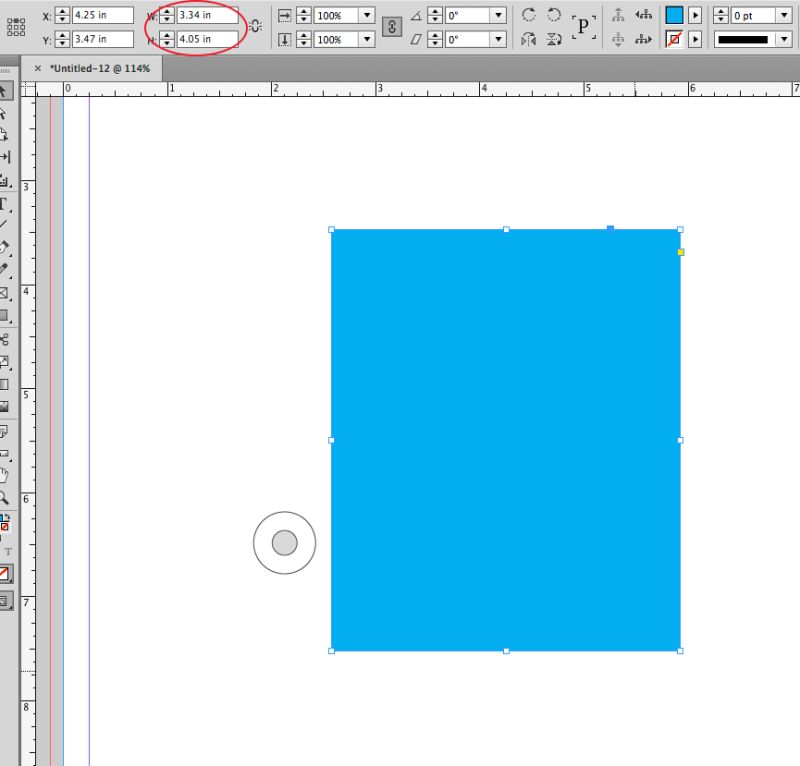
Task: Open the horizontal scale percentage dropdown
Action: (x=368, y=15)
